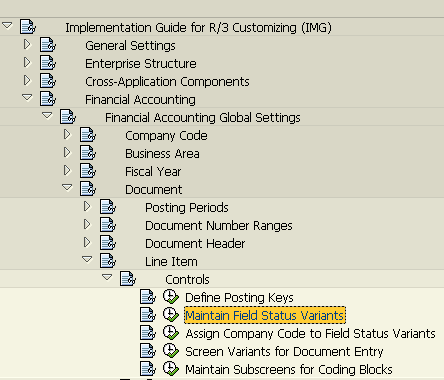Open documentation icon for Define Posting Keys

[x=148, y=297]
